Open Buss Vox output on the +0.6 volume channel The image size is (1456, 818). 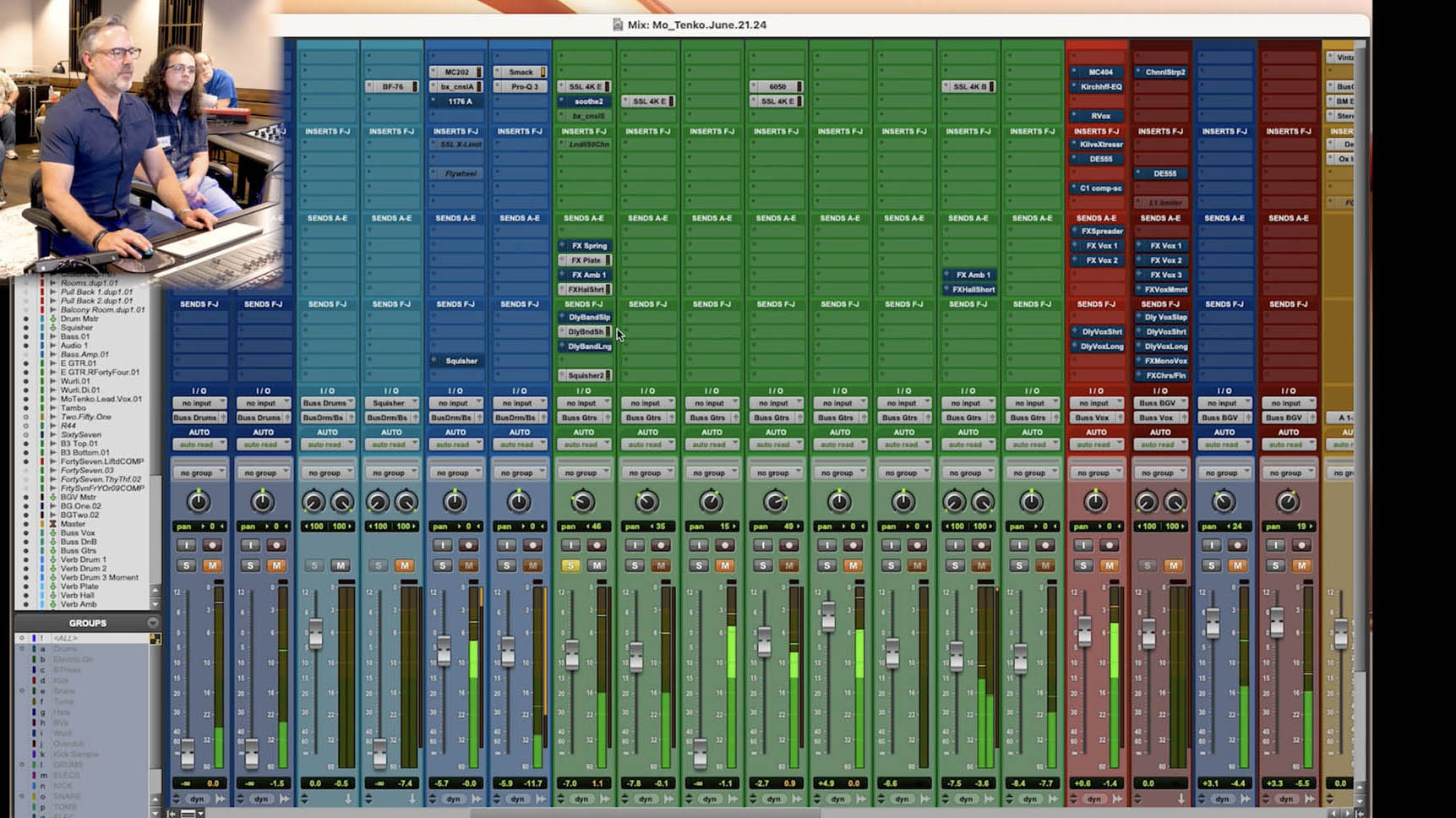(1096, 417)
